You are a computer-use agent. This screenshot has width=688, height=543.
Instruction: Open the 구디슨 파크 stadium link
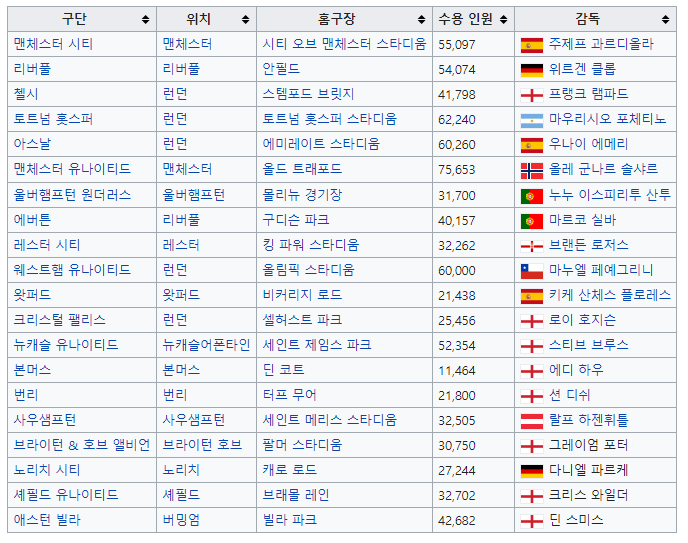click(296, 219)
